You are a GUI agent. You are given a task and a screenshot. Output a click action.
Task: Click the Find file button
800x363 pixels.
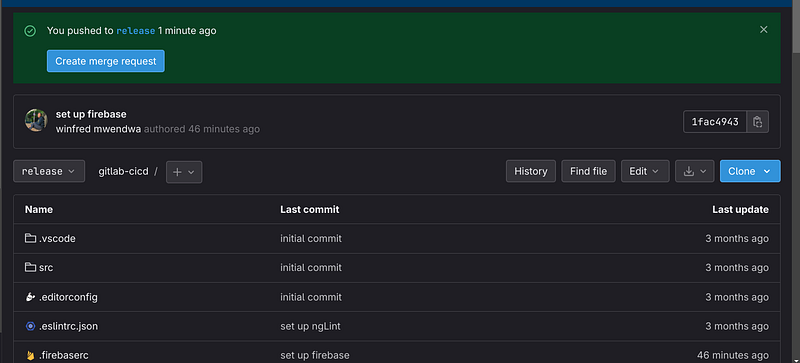[x=588, y=171]
